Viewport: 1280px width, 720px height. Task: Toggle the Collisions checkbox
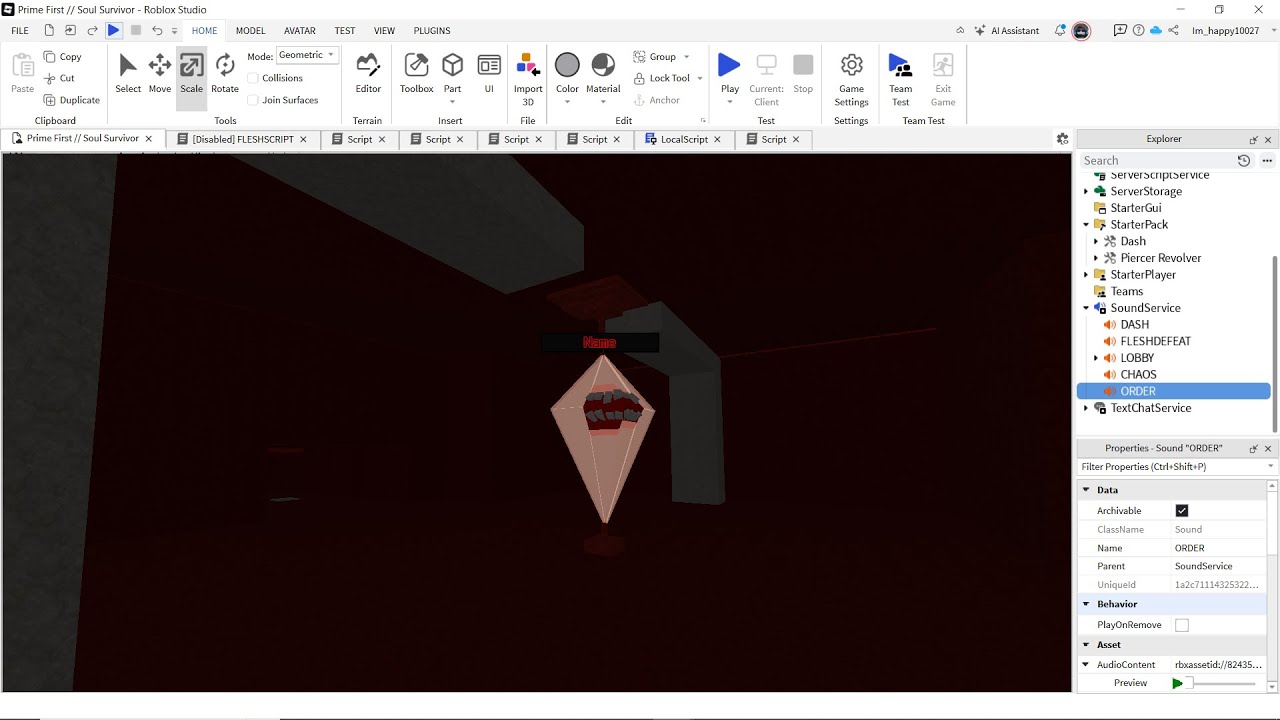click(x=253, y=78)
